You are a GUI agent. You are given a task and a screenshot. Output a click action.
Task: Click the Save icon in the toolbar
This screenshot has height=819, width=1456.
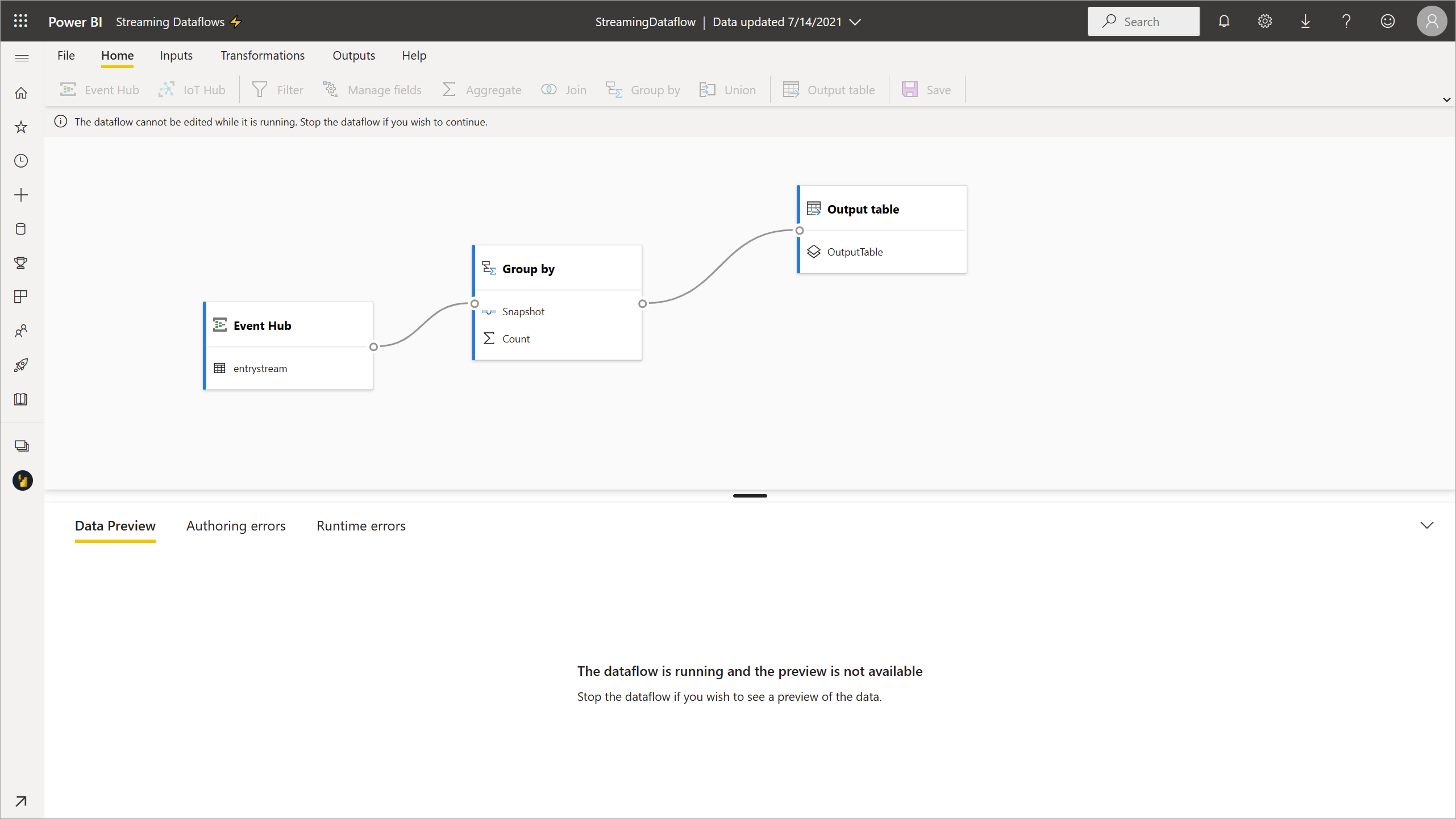[x=909, y=89]
